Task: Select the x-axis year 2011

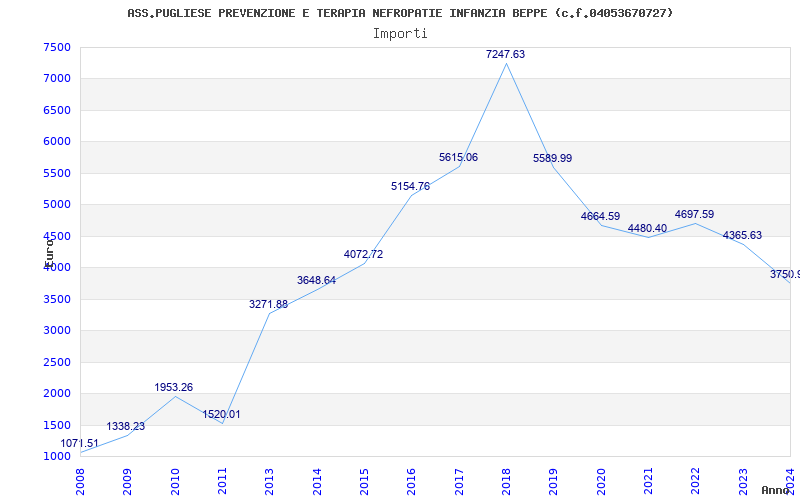Action: [222, 482]
